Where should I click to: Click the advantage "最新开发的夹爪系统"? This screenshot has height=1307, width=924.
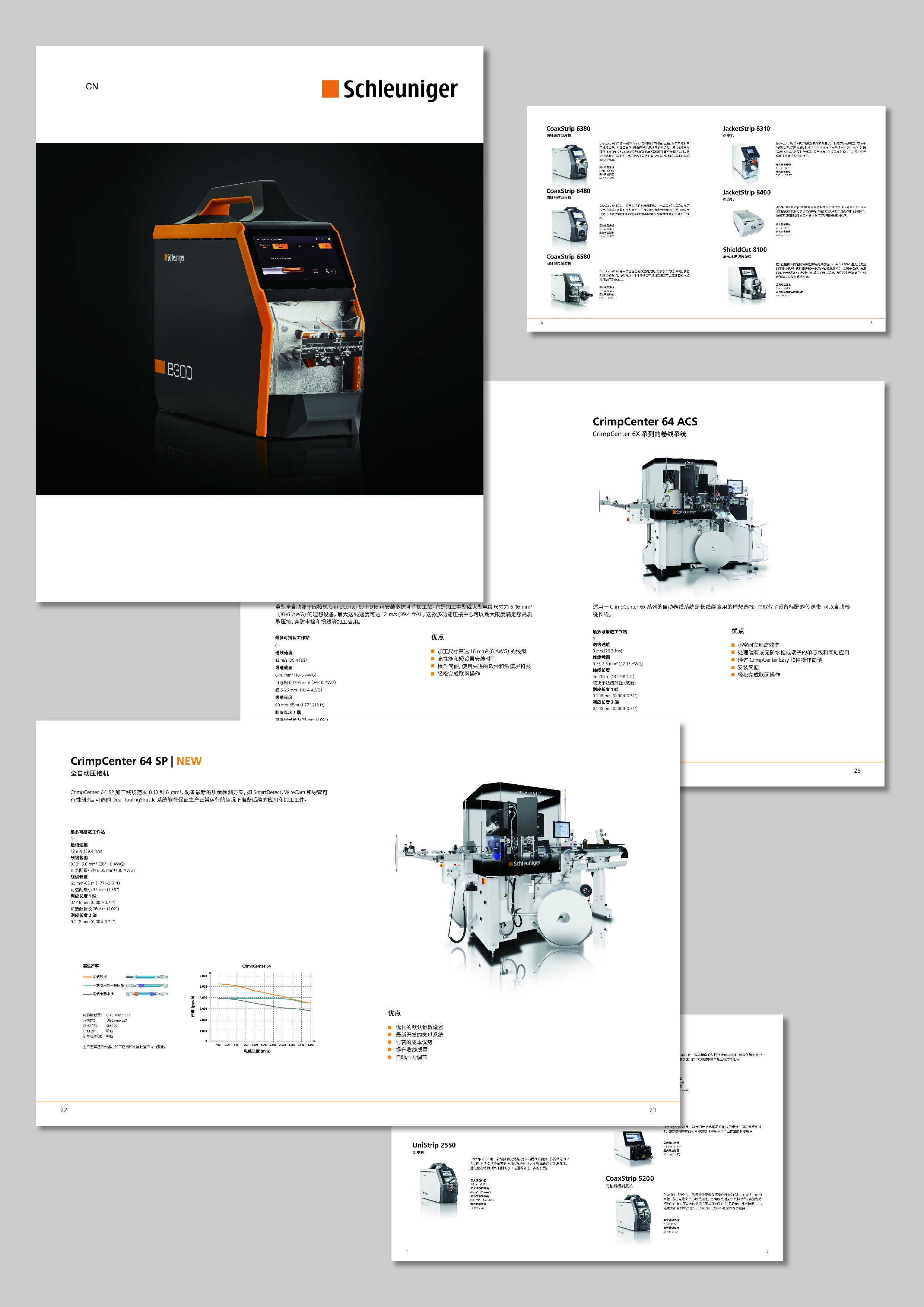tap(419, 1035)
